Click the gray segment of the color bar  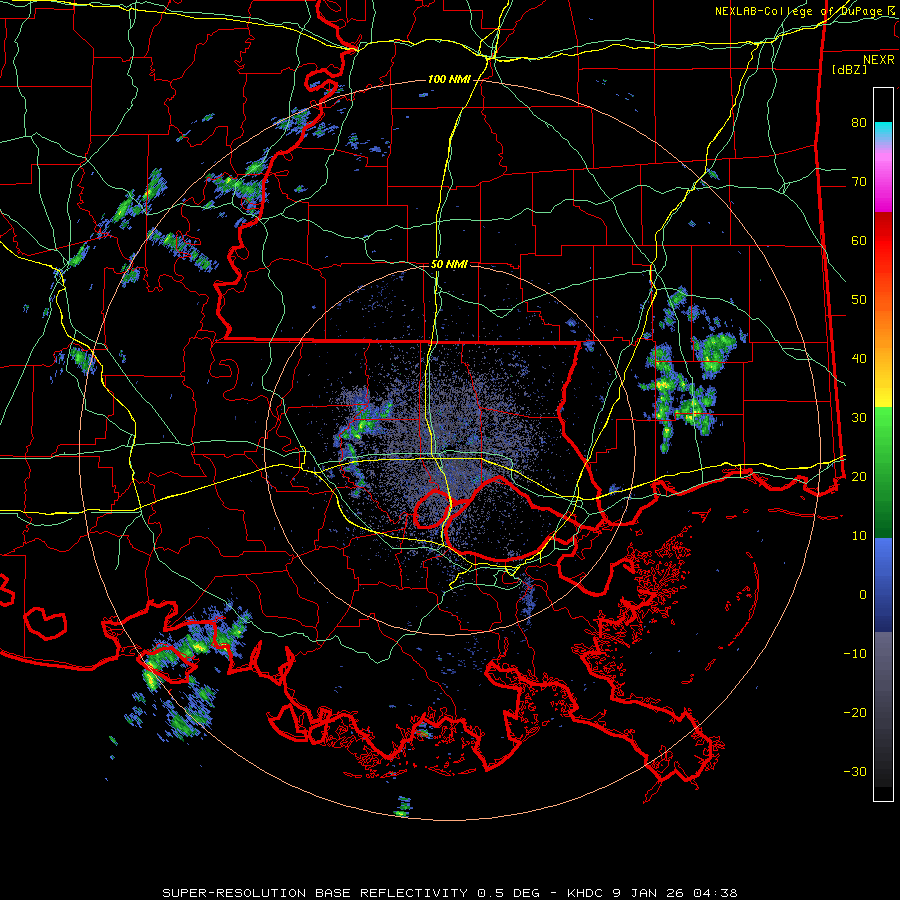[x=883, y=709]
